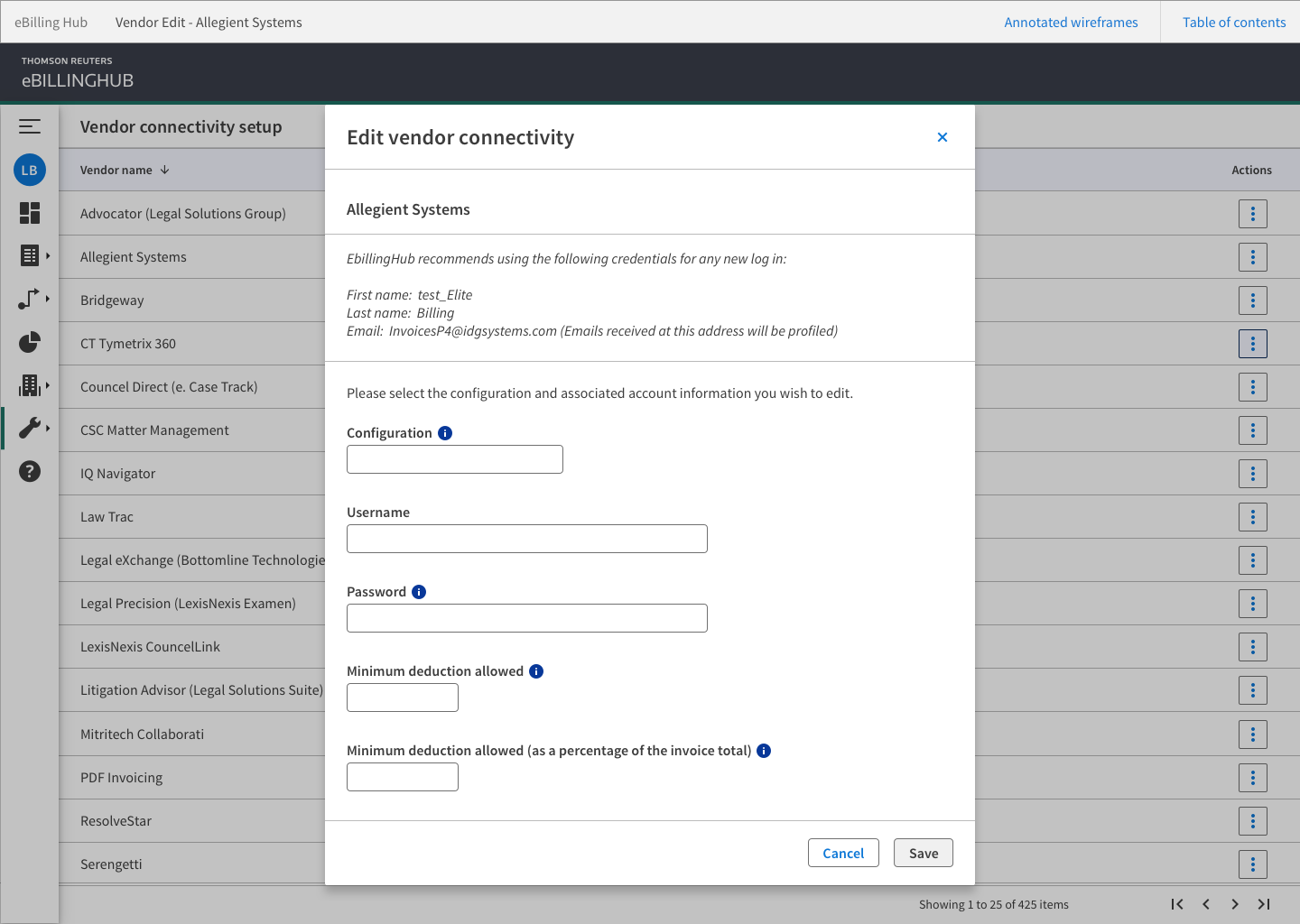Go to first page of results
This screenshot has height=924, width=1300.
pos(1177,904)
